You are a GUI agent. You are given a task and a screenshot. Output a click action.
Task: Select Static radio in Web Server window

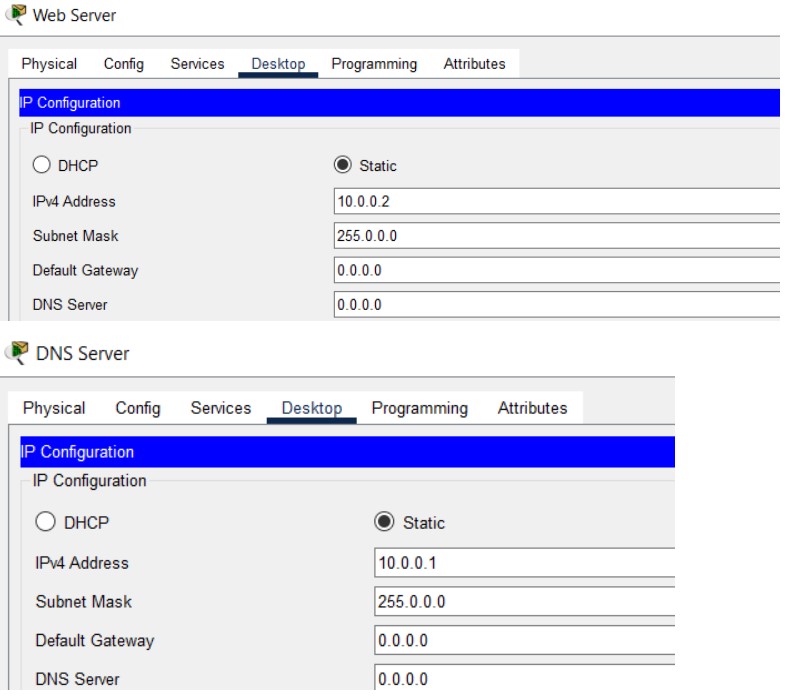343,165
